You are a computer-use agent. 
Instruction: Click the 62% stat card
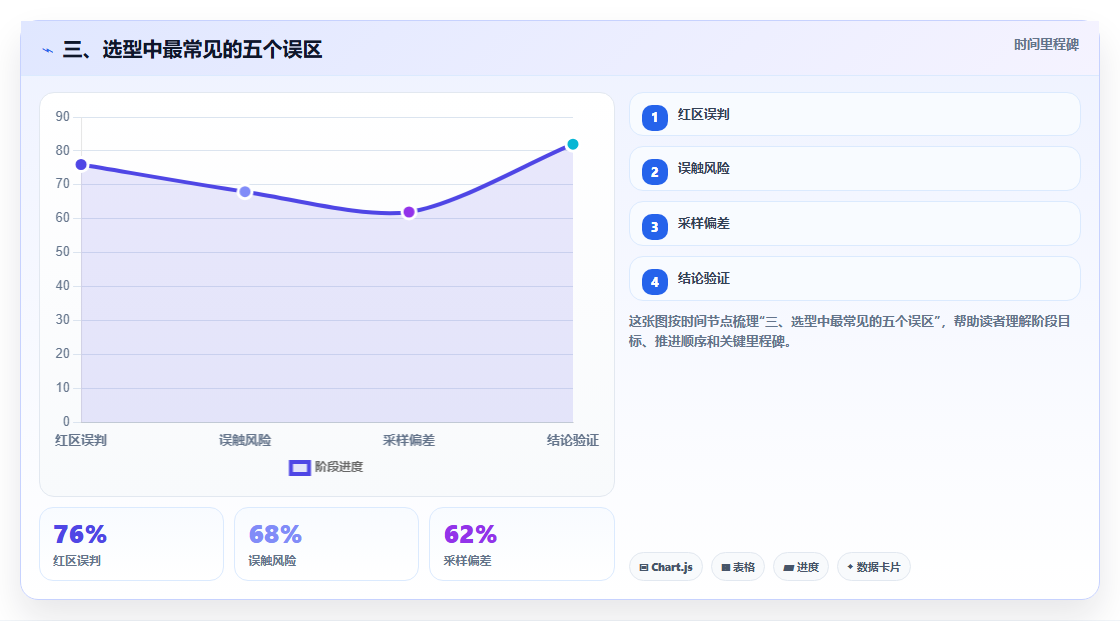(x=521, y=545)
